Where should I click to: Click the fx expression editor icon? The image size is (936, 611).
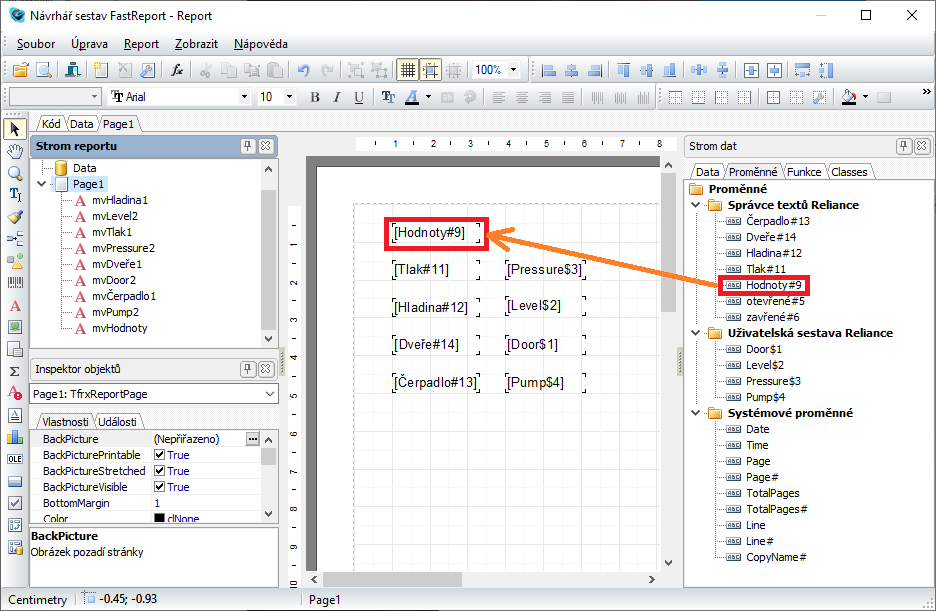[x=177, y=70]
